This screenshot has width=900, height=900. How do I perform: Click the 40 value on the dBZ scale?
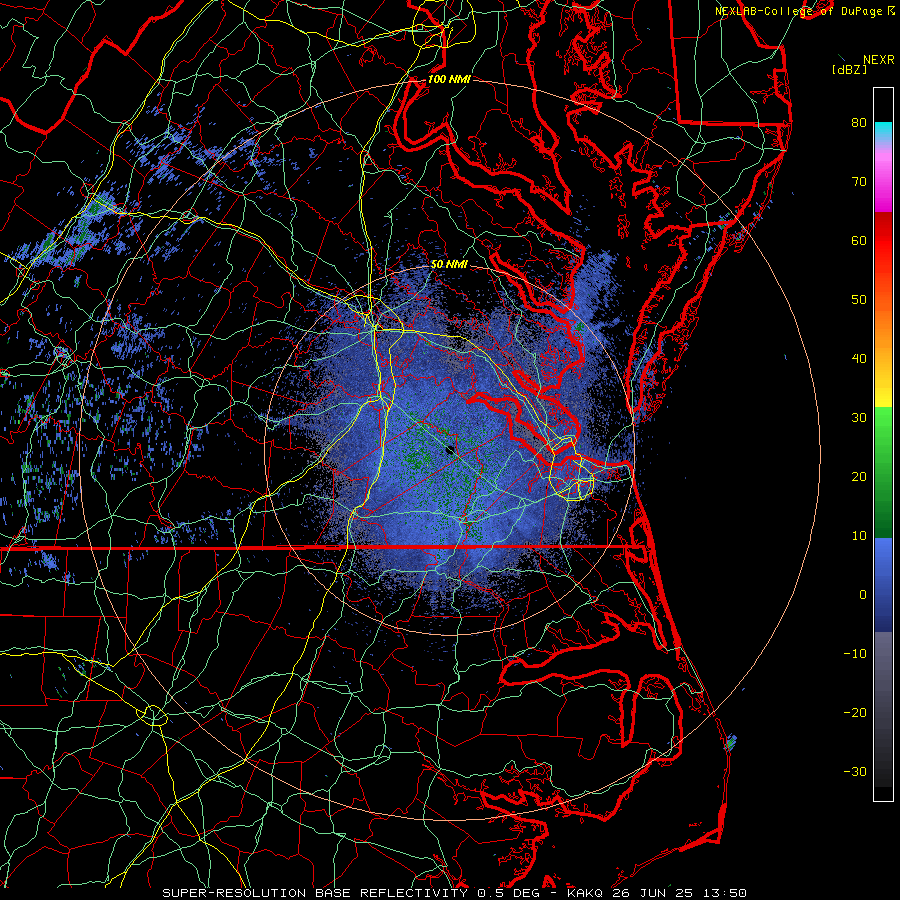[859, 358]
